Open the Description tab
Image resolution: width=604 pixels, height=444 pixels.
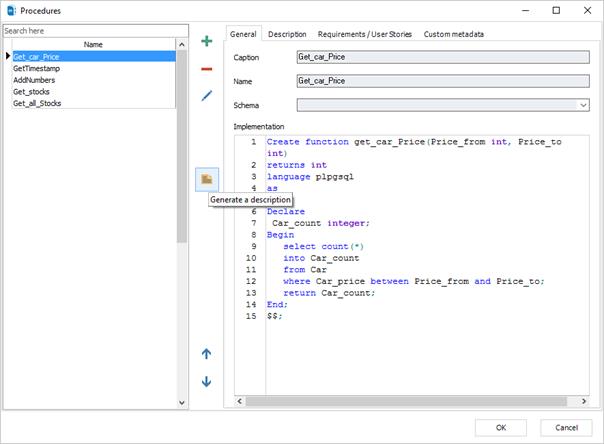287,34
